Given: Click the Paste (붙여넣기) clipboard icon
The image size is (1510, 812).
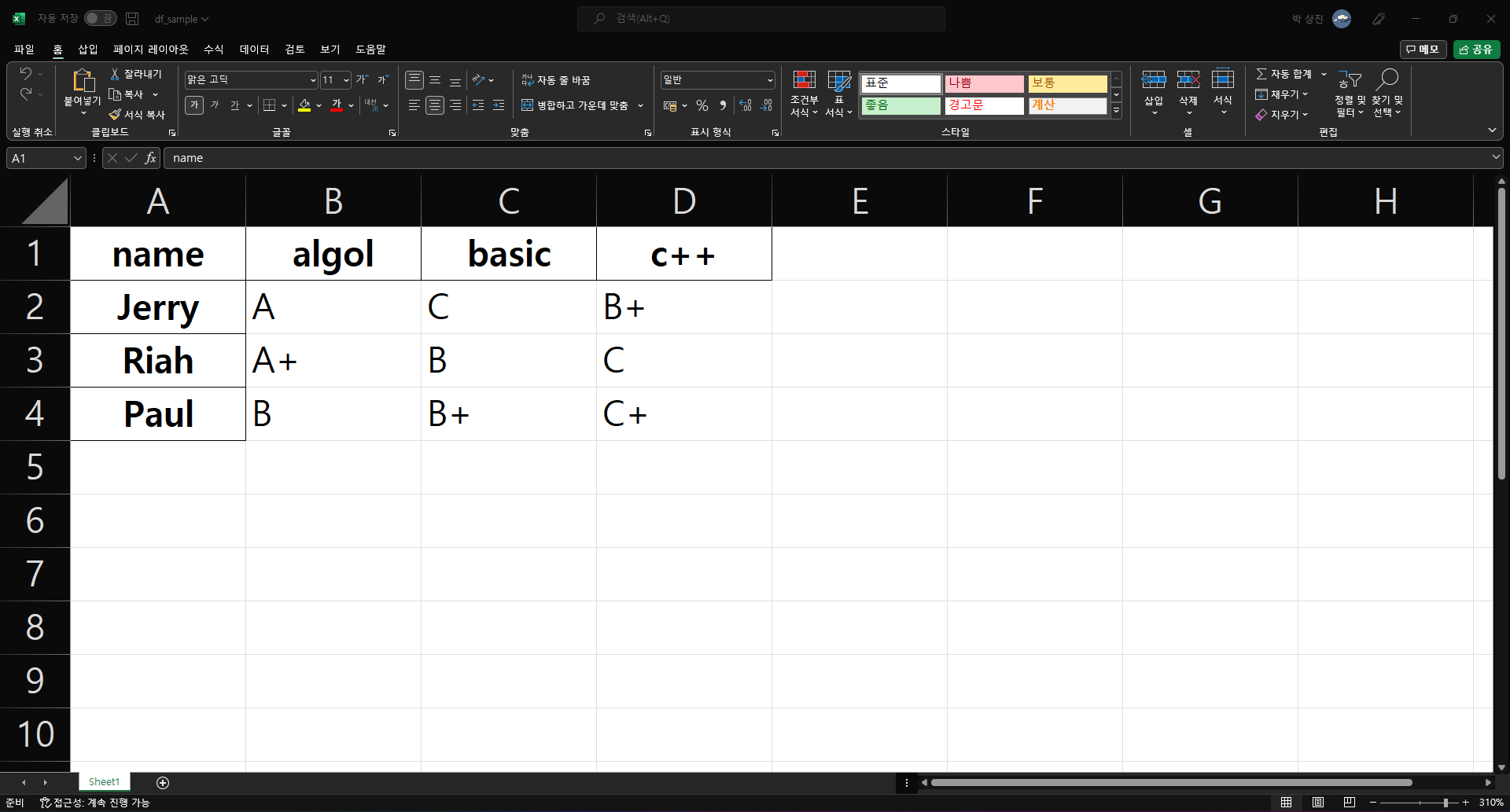Looking at the screenshot, I should [83, 81].
